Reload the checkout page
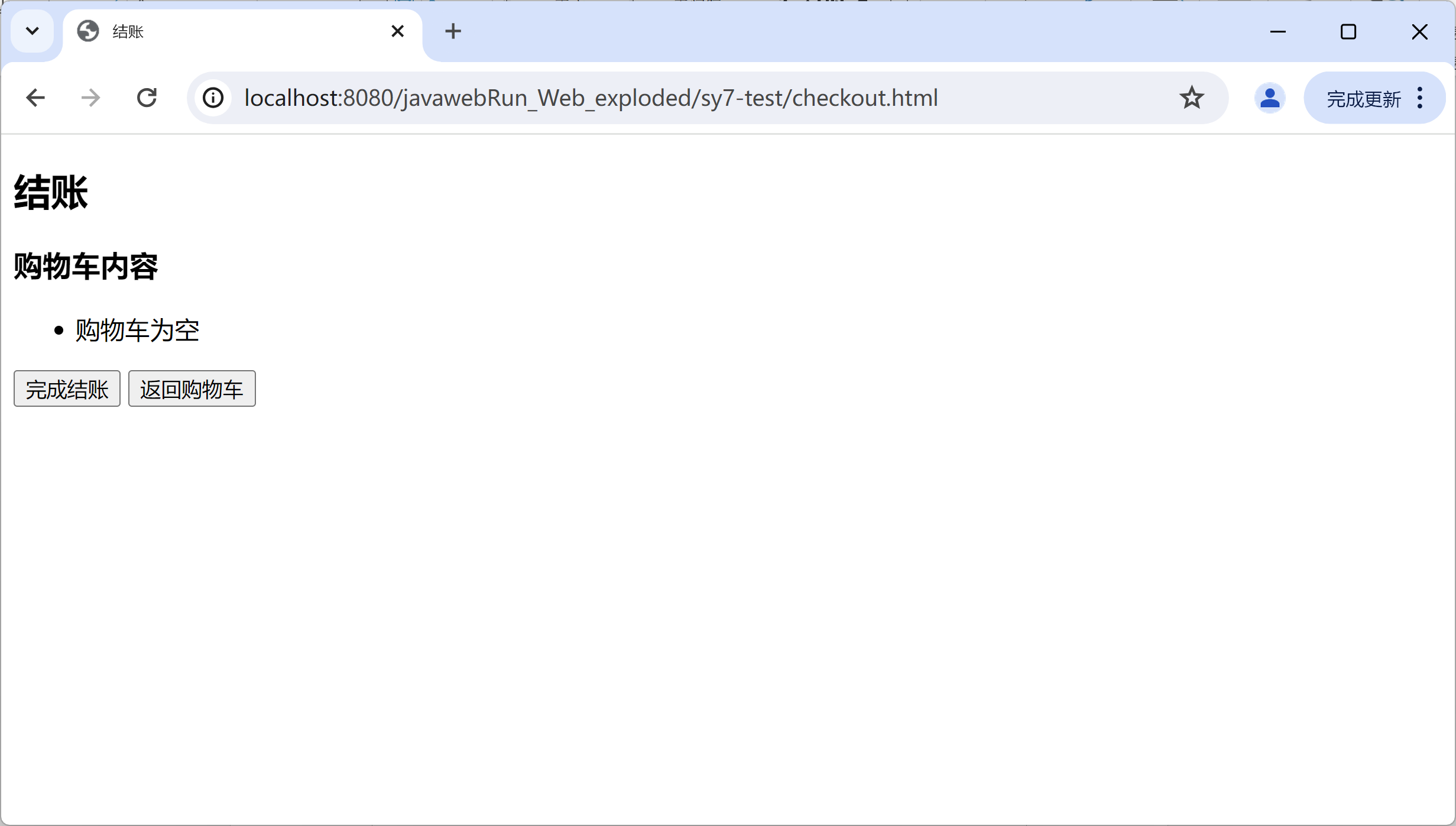 pos(147,98)
